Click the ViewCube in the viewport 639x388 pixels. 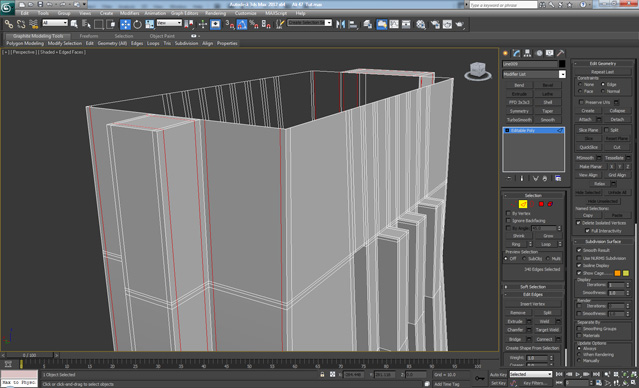click(478, 71)
